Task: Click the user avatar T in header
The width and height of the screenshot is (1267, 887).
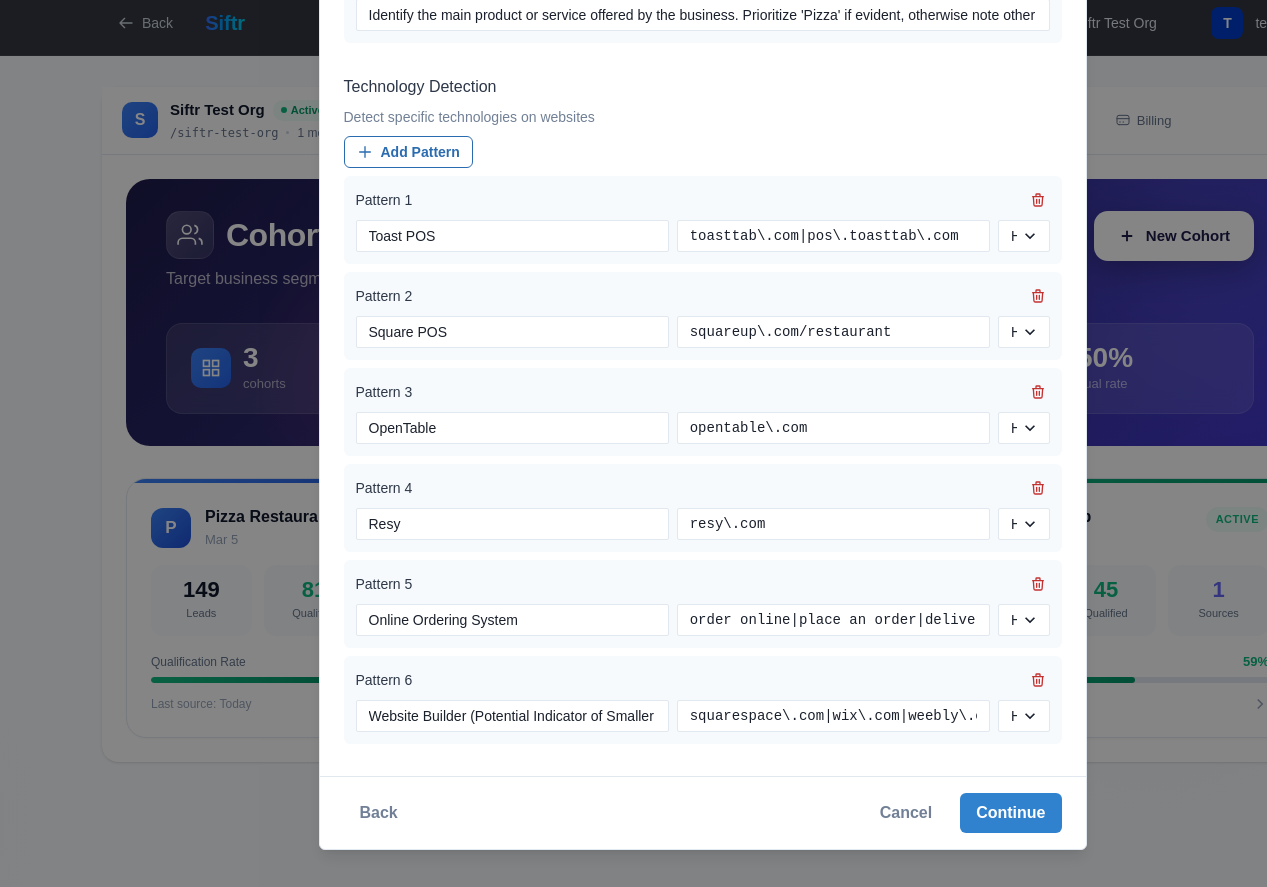Action: point(1227,23)
